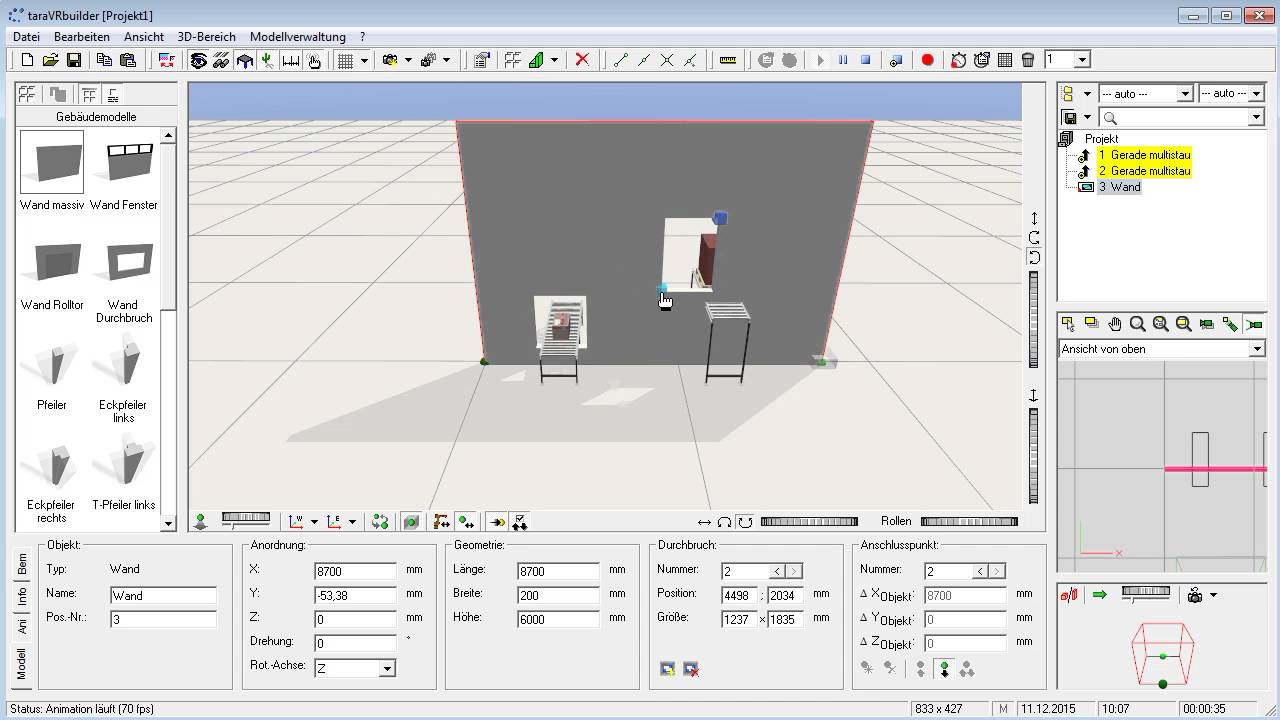The height and width of the screenshot is (720, 1280).
Task: Open the yellow ruler measuring tool
Action: pos(728,60)
